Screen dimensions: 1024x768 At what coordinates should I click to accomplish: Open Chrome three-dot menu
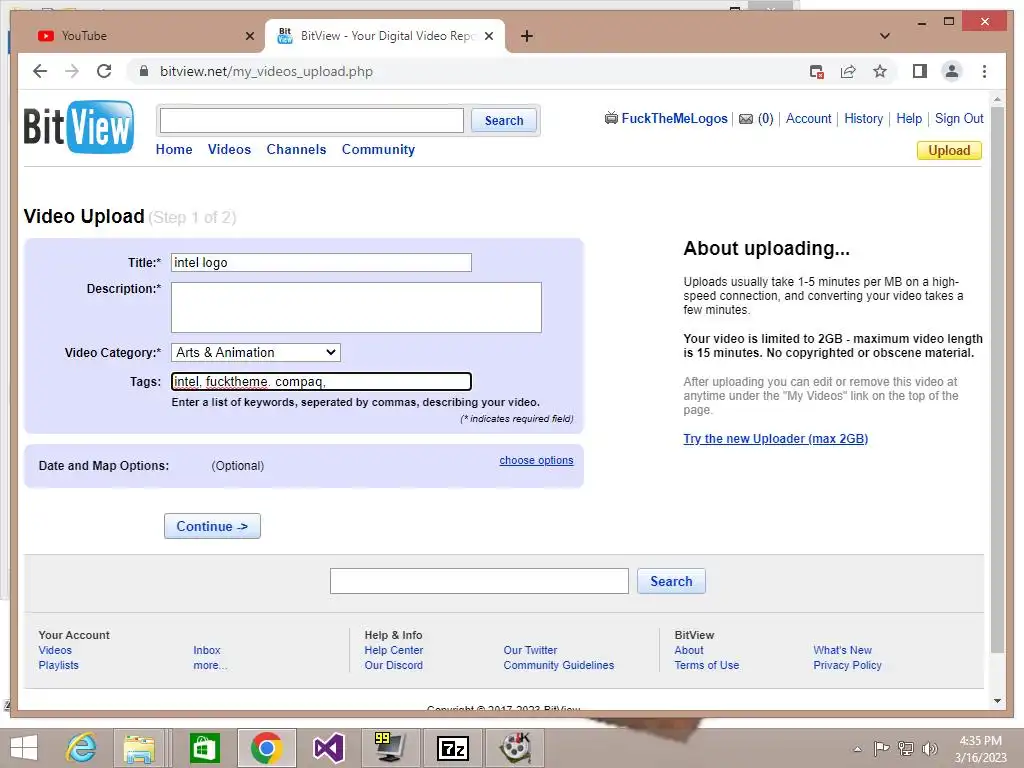984,71
